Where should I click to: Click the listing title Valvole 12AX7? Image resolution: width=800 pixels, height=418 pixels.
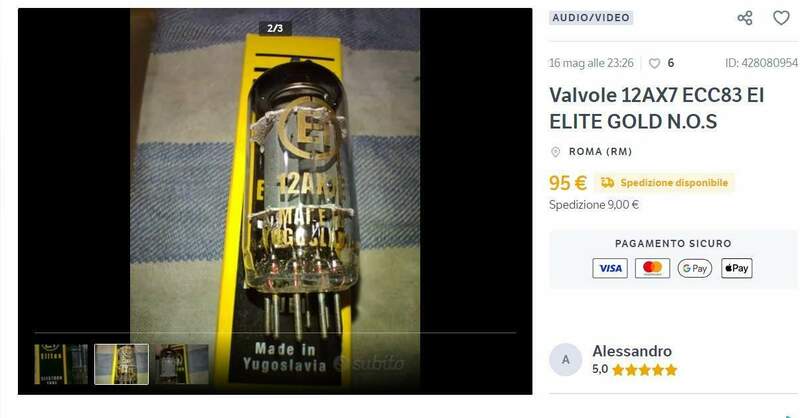coord(656,108)
